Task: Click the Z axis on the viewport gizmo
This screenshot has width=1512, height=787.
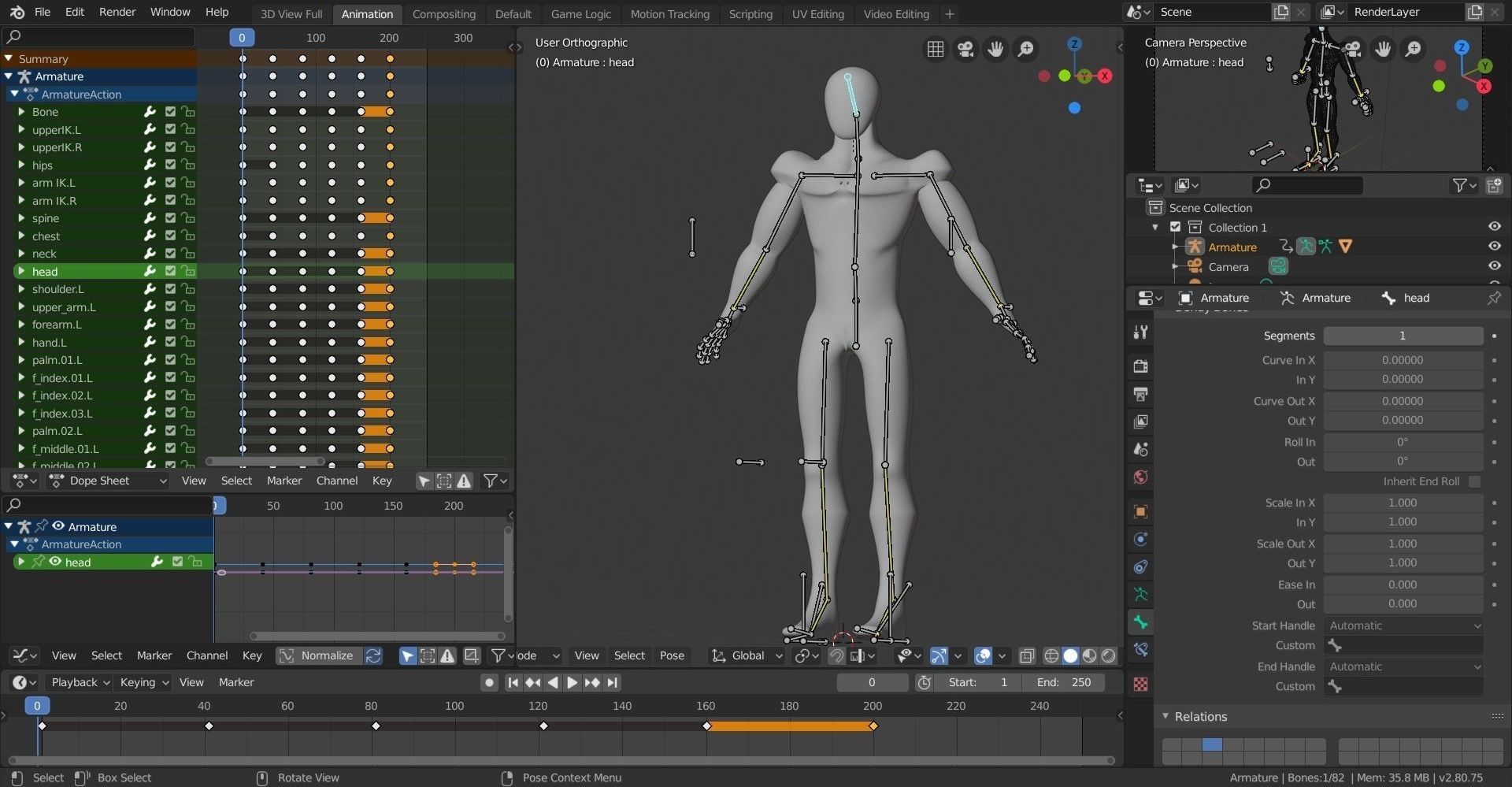Action: click(1074, 44)
